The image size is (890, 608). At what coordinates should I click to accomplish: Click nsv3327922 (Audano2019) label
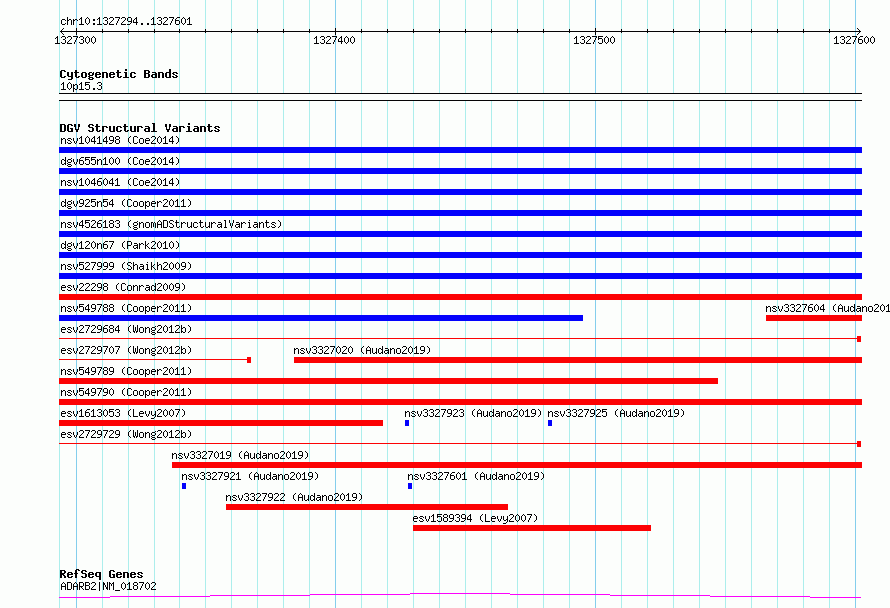[294, 497]
